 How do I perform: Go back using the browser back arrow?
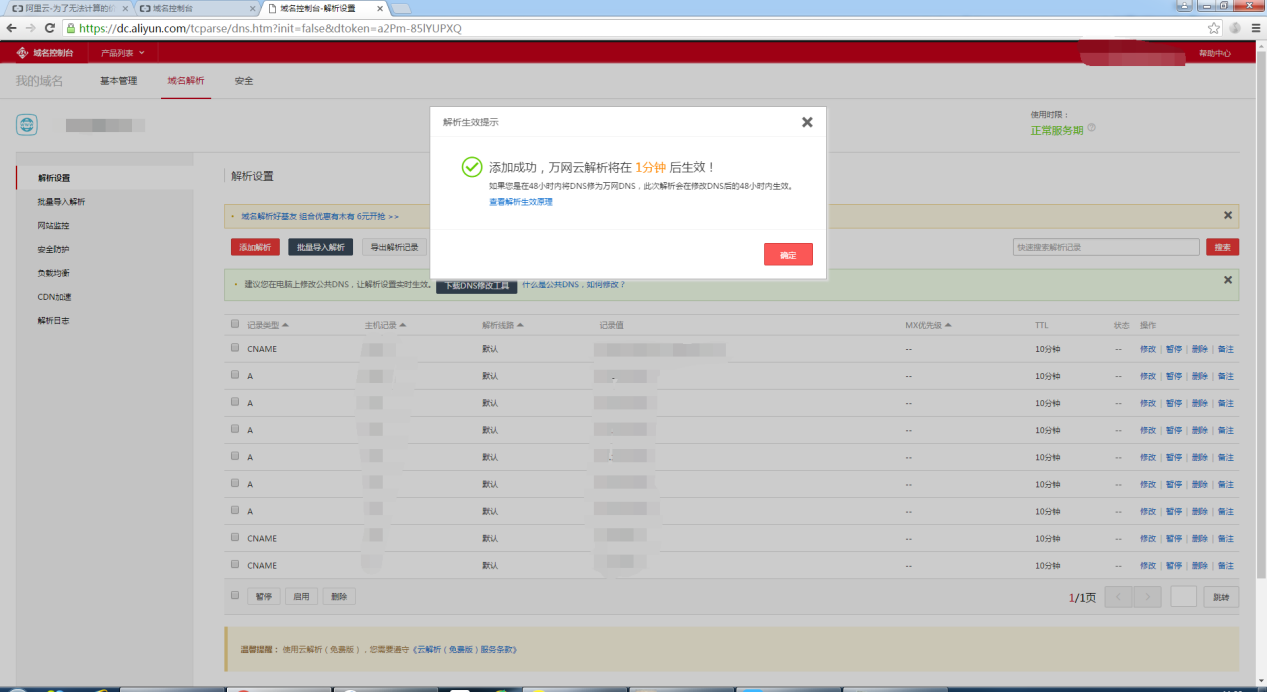coord(11,28)
